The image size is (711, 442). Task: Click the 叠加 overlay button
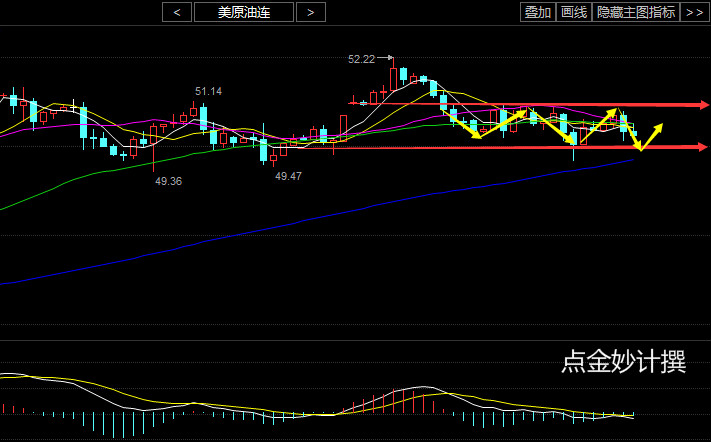(538, 12)
